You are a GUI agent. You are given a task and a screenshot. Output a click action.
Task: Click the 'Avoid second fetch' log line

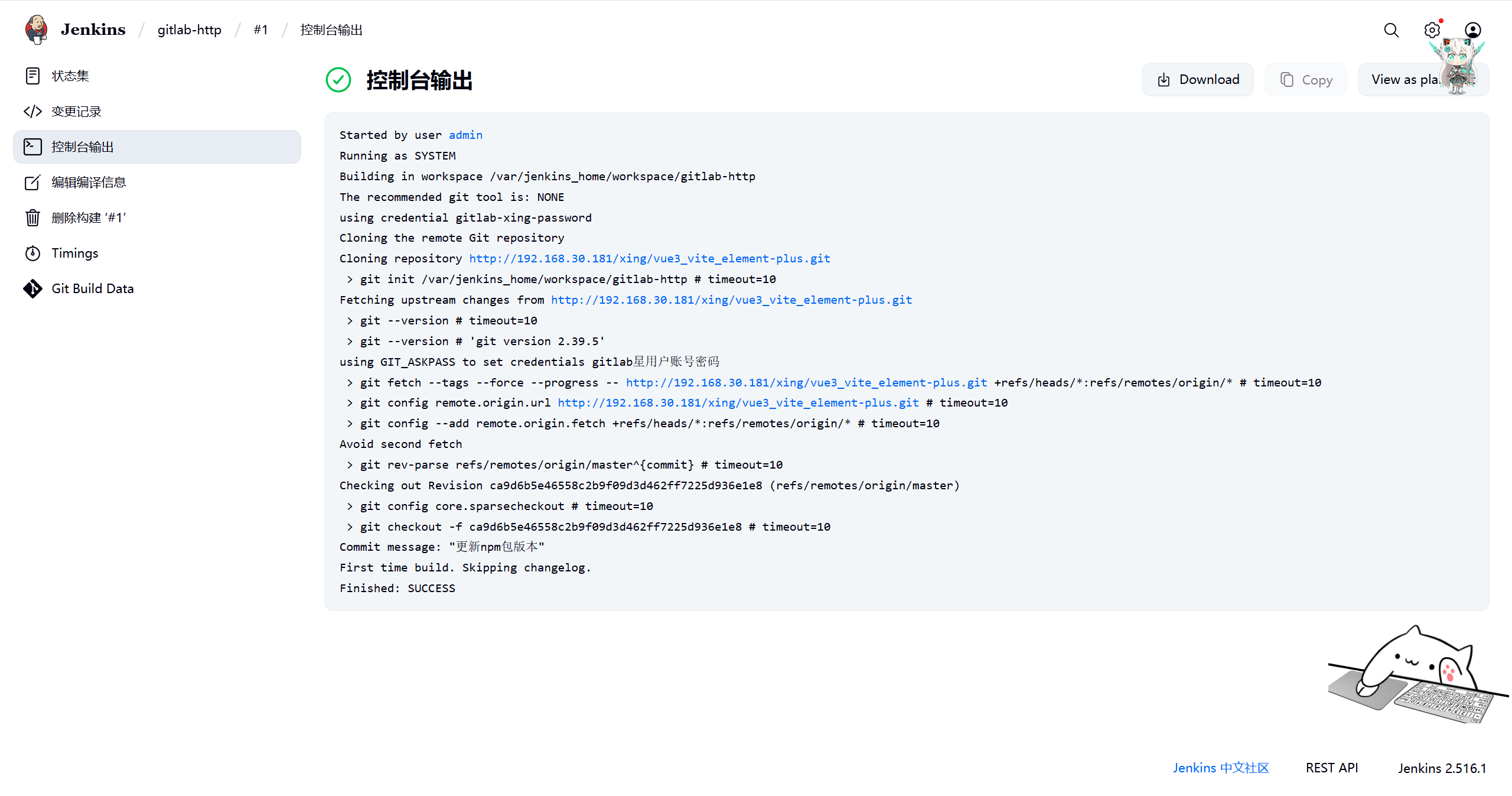[400, 444]
